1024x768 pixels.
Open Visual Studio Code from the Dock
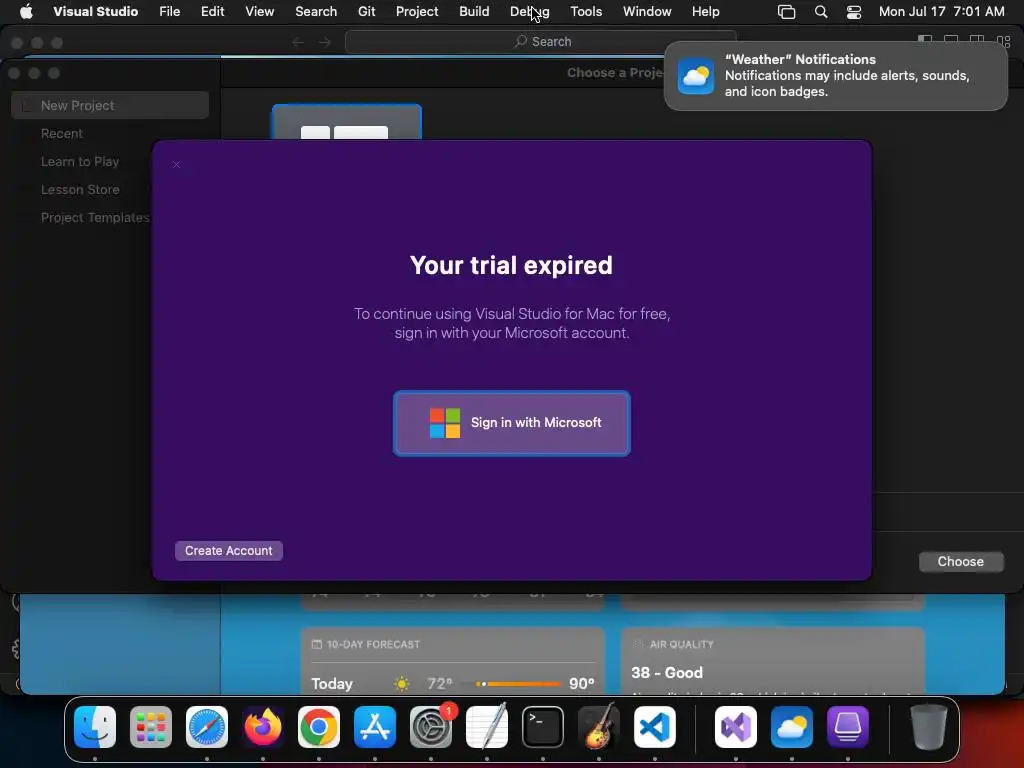[654, 727]
